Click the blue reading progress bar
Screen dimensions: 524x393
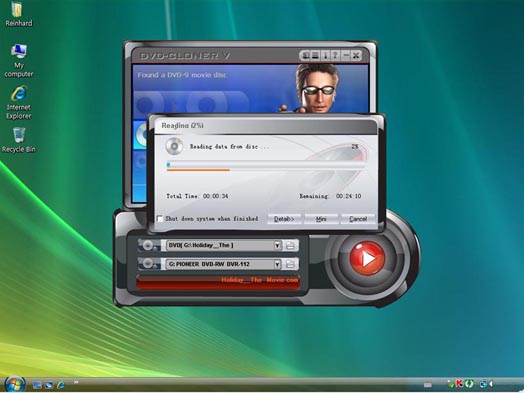coord(266,164)
